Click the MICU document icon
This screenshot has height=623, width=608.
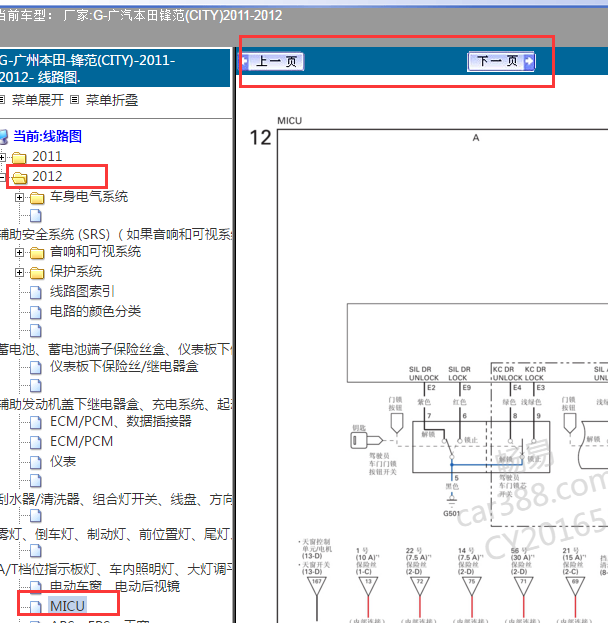36,607
